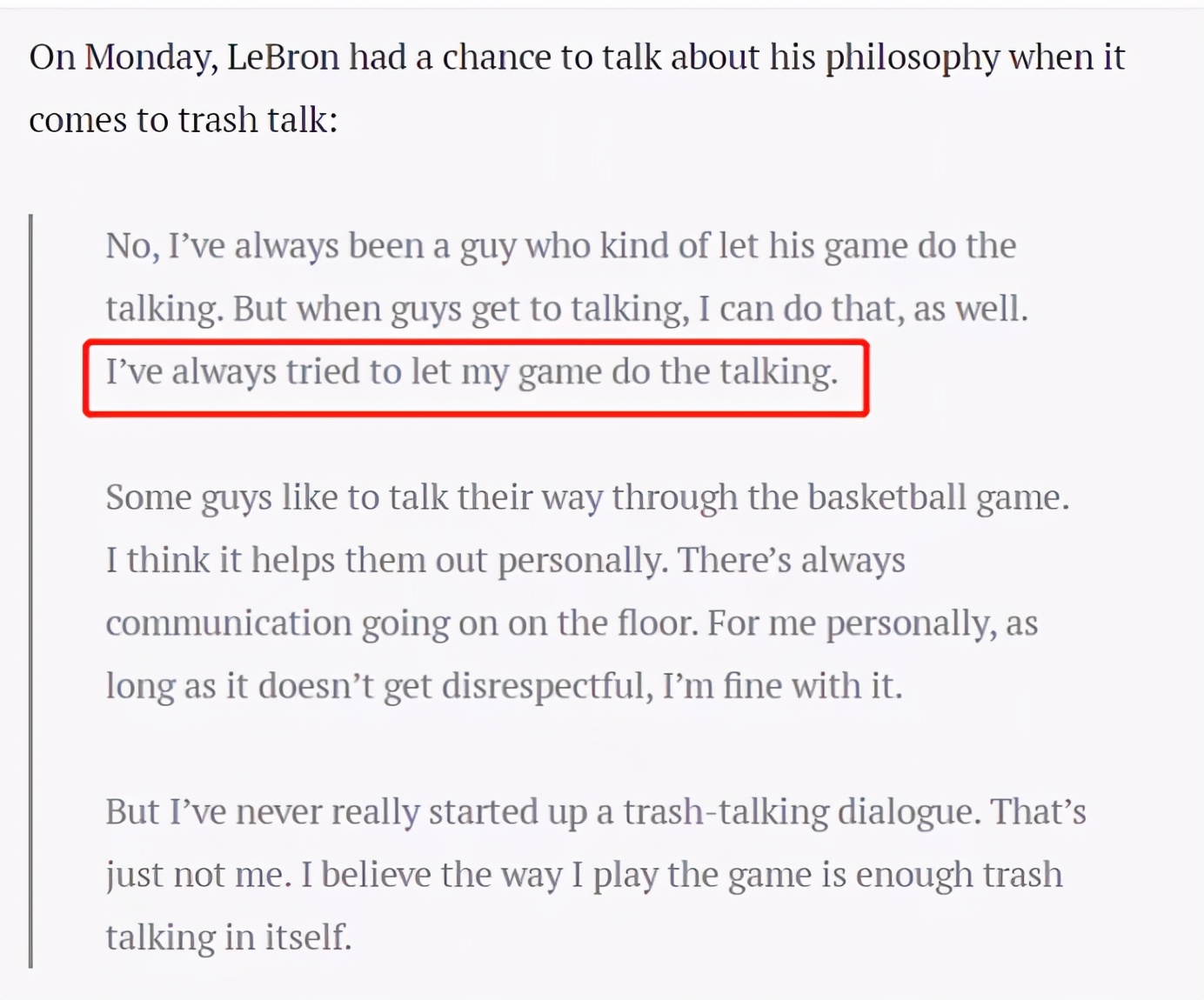Click the red-outlined highlighted sentence

pyautogui.click(x=472, y=373)
